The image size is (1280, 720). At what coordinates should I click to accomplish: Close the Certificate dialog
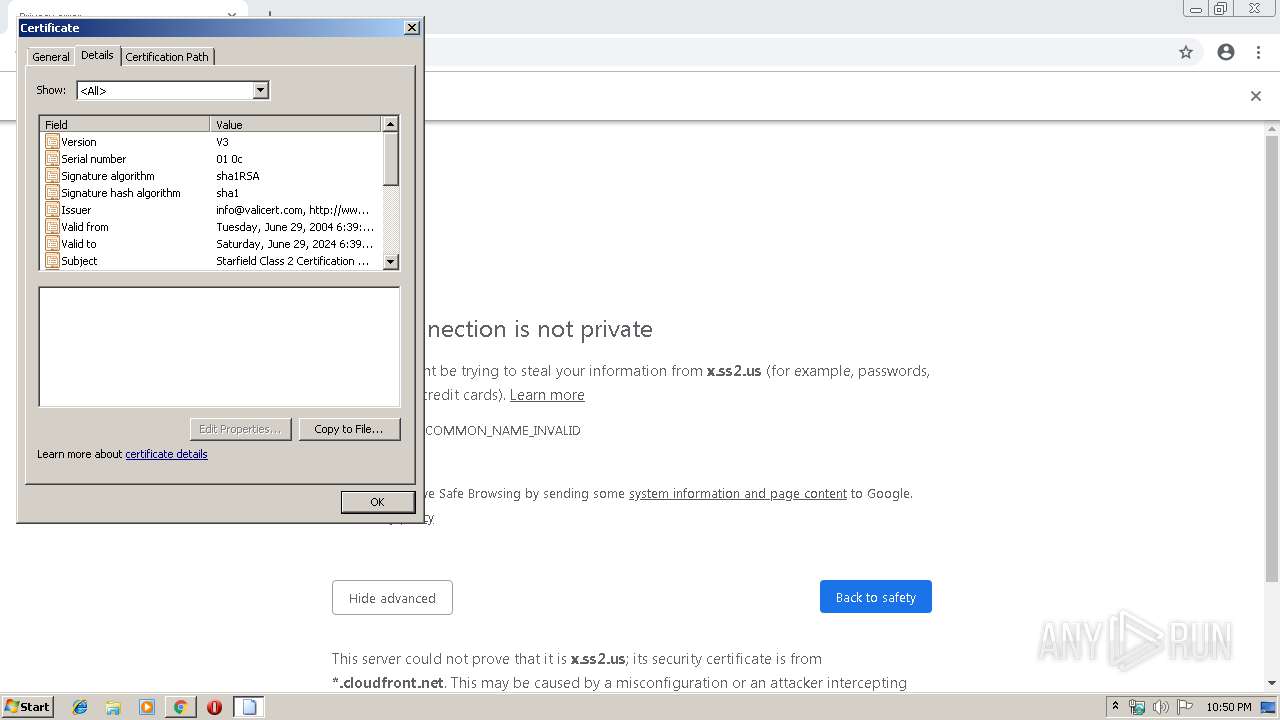(x=412, y=28)
